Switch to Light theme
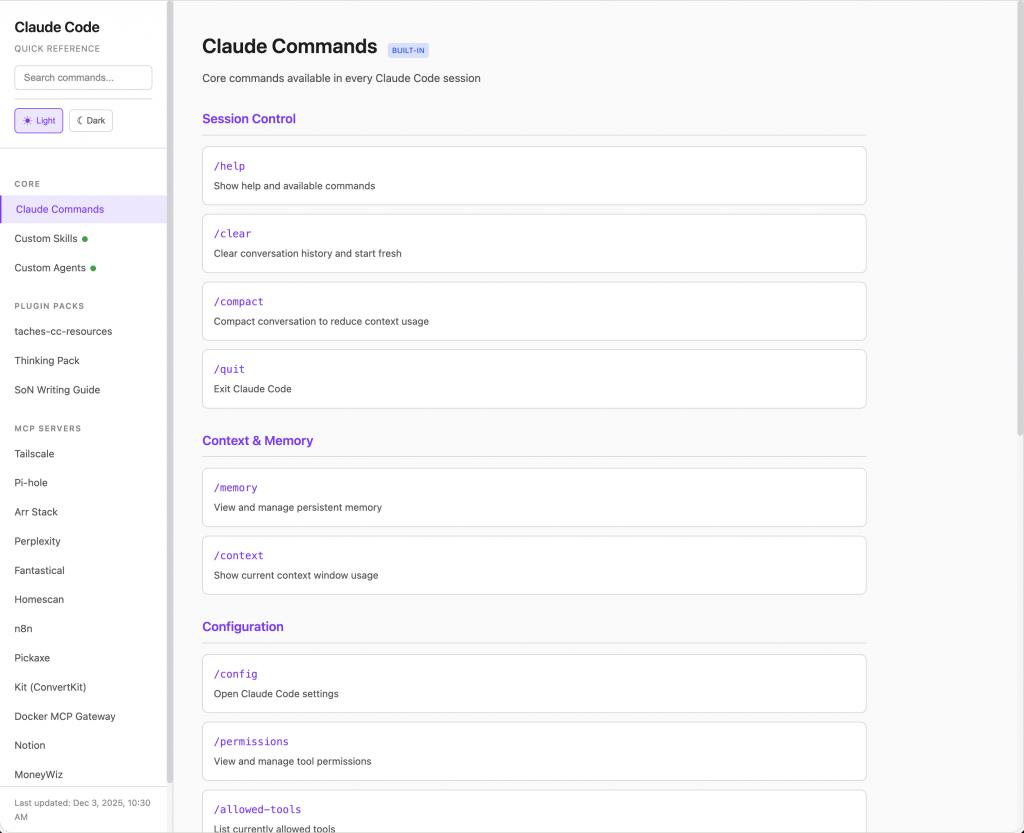 click(39, 121)
